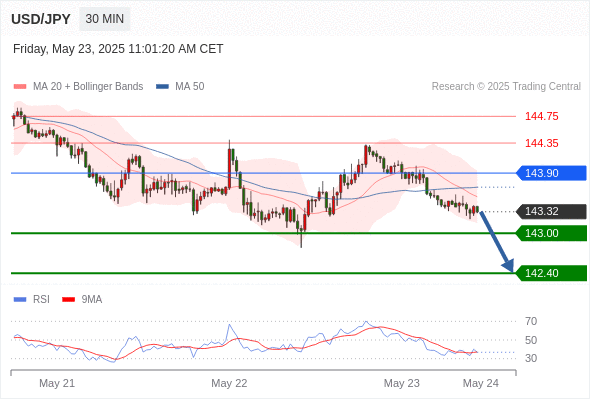Click the chart timestamp text

point(118,49)
